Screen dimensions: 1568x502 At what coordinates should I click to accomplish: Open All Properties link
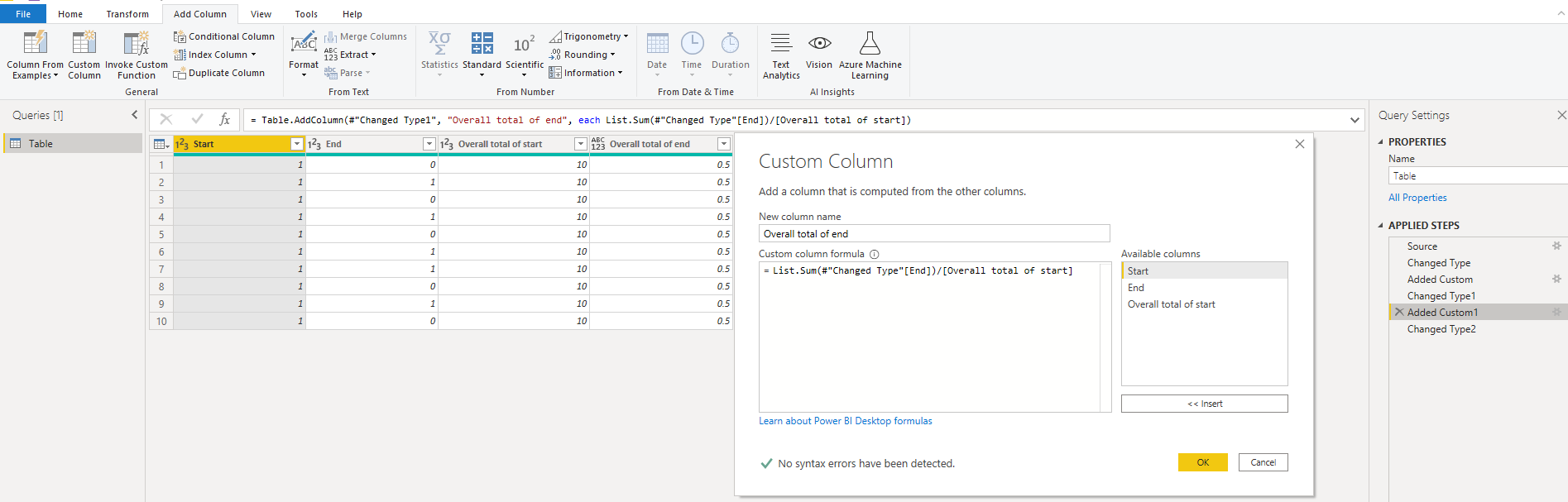pyautogui.click(x=1417, y=198)
